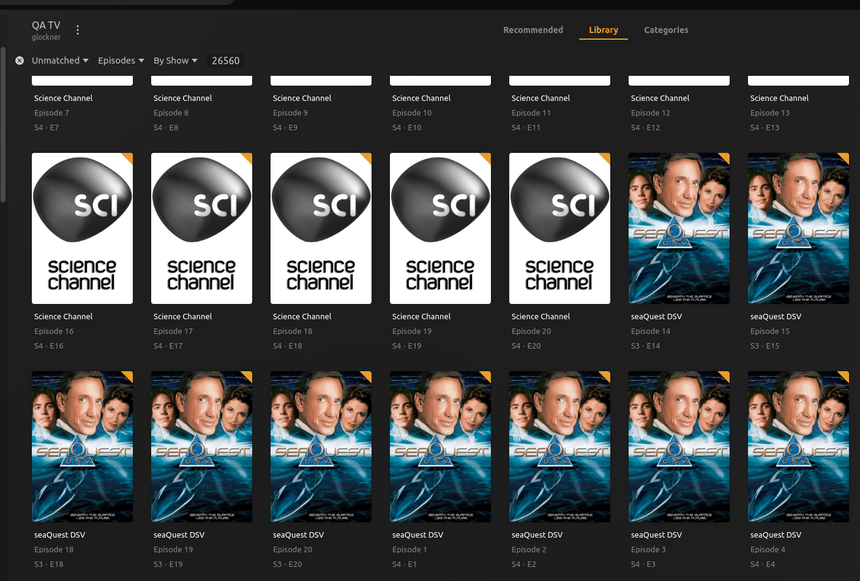860x581 pixels.
Task: Click Science Channel title above Episode 13
Action: click(x=779, y=98)
